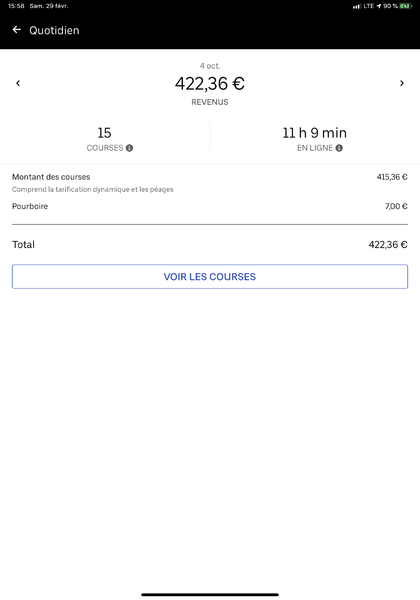Image resolution: width=420 pixels, height=600 pixels.
Task: Open the info icon beside EN LIGNE
Action: [x=339, y=148]
